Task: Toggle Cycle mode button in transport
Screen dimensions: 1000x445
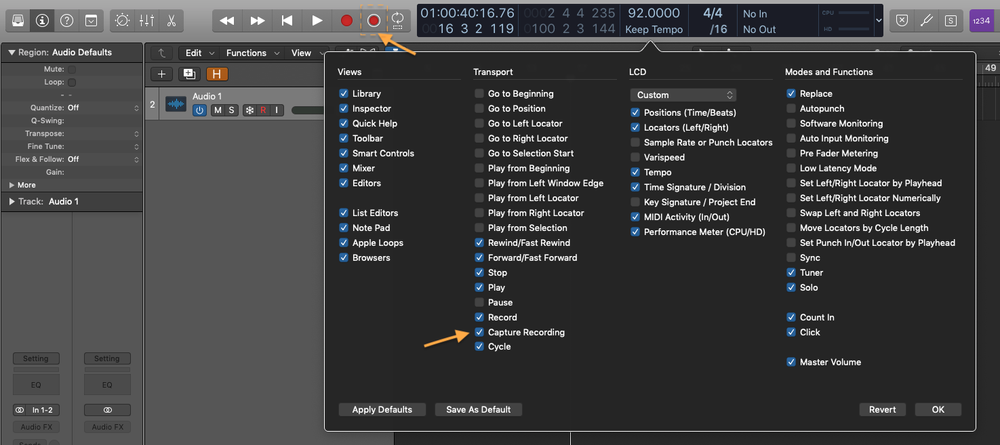Action: coord(398,20)
